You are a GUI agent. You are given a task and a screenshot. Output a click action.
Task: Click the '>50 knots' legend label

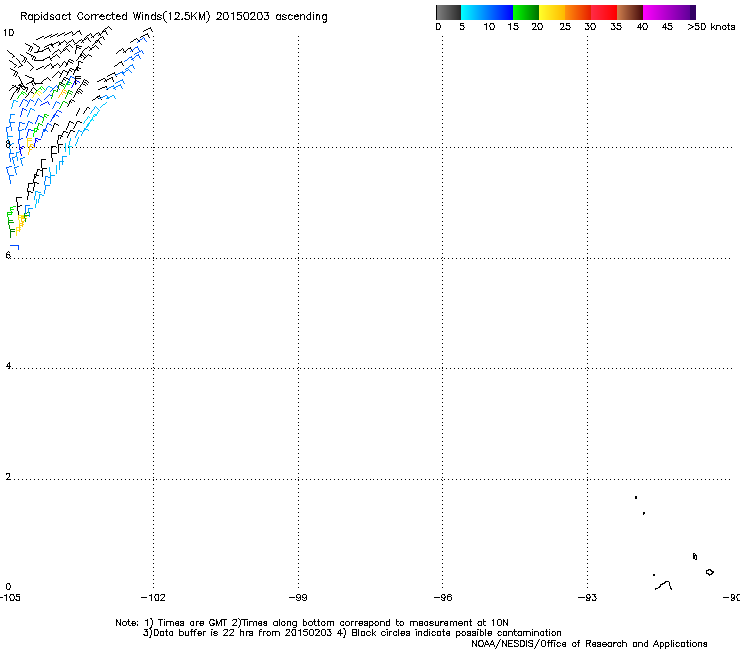coord(711,27)
